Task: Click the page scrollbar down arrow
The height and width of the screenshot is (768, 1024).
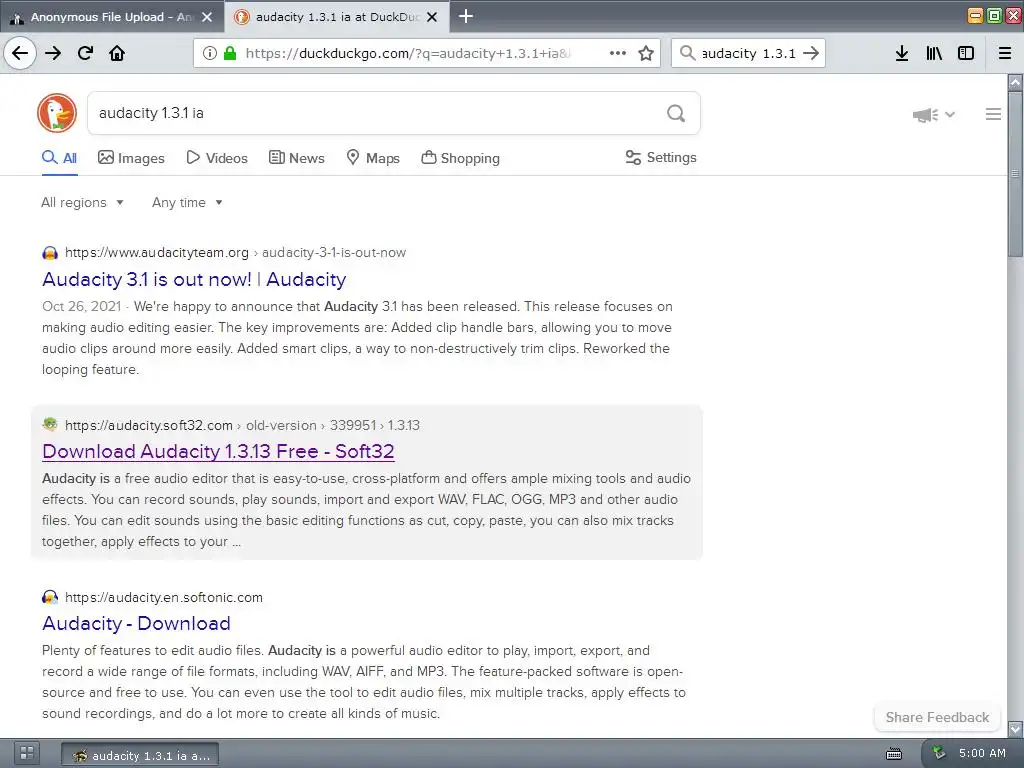Action: tap(1015, 728)
